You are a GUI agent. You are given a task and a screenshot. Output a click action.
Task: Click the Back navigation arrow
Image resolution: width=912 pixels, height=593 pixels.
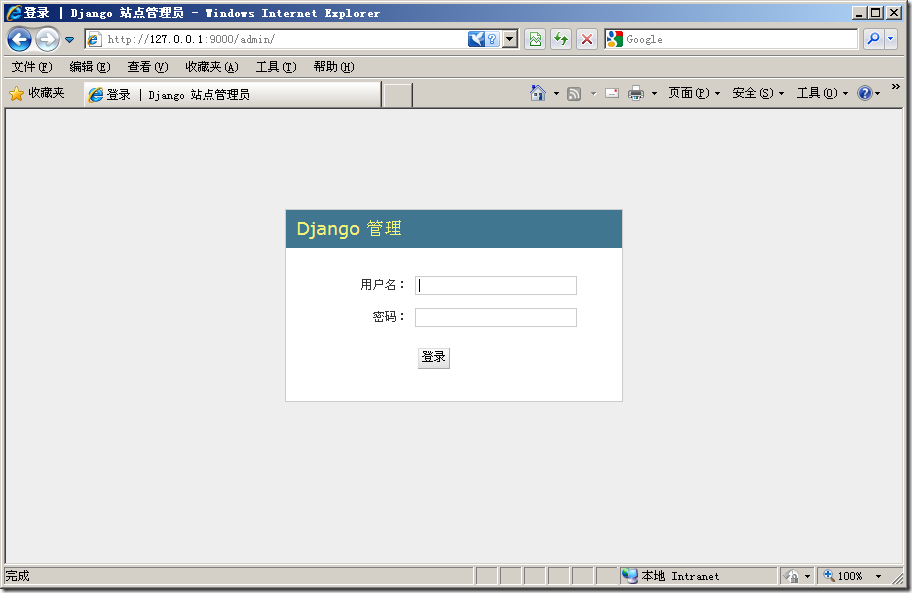click(x=20, y=39)
